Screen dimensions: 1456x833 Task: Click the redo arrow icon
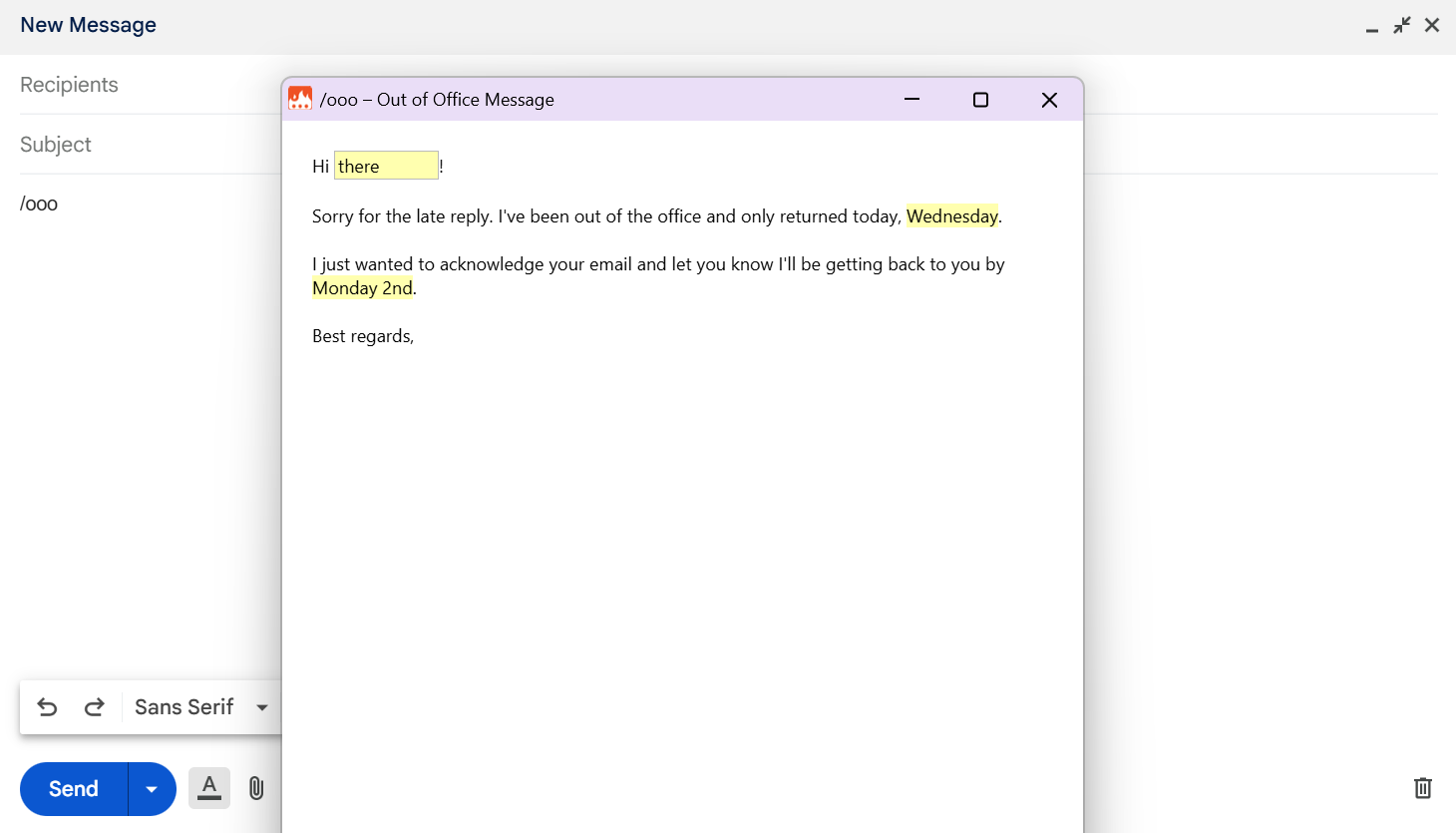95,707
